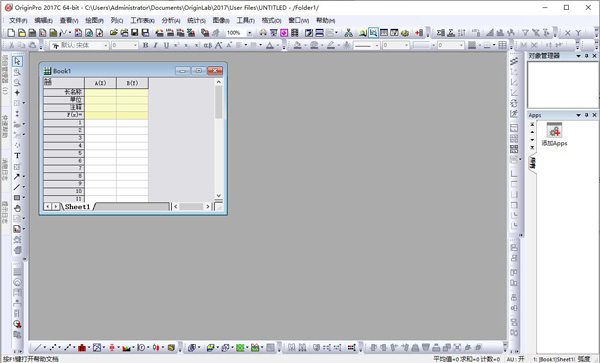Click the line plot button
The height and width of the screenshot is (363, 600).
click(38, 347)
